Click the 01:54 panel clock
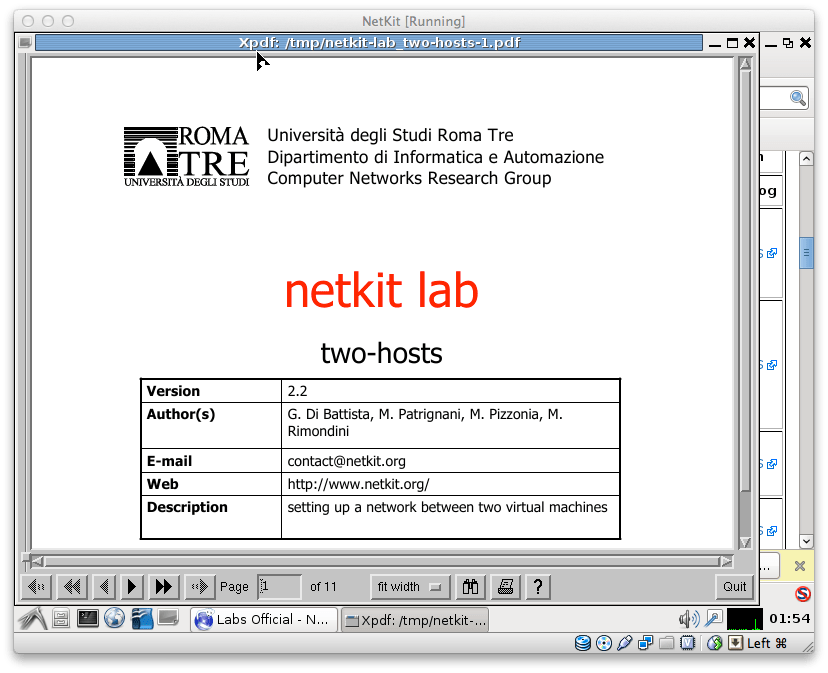Screen dimensions: 828x673 coord(789,619)
